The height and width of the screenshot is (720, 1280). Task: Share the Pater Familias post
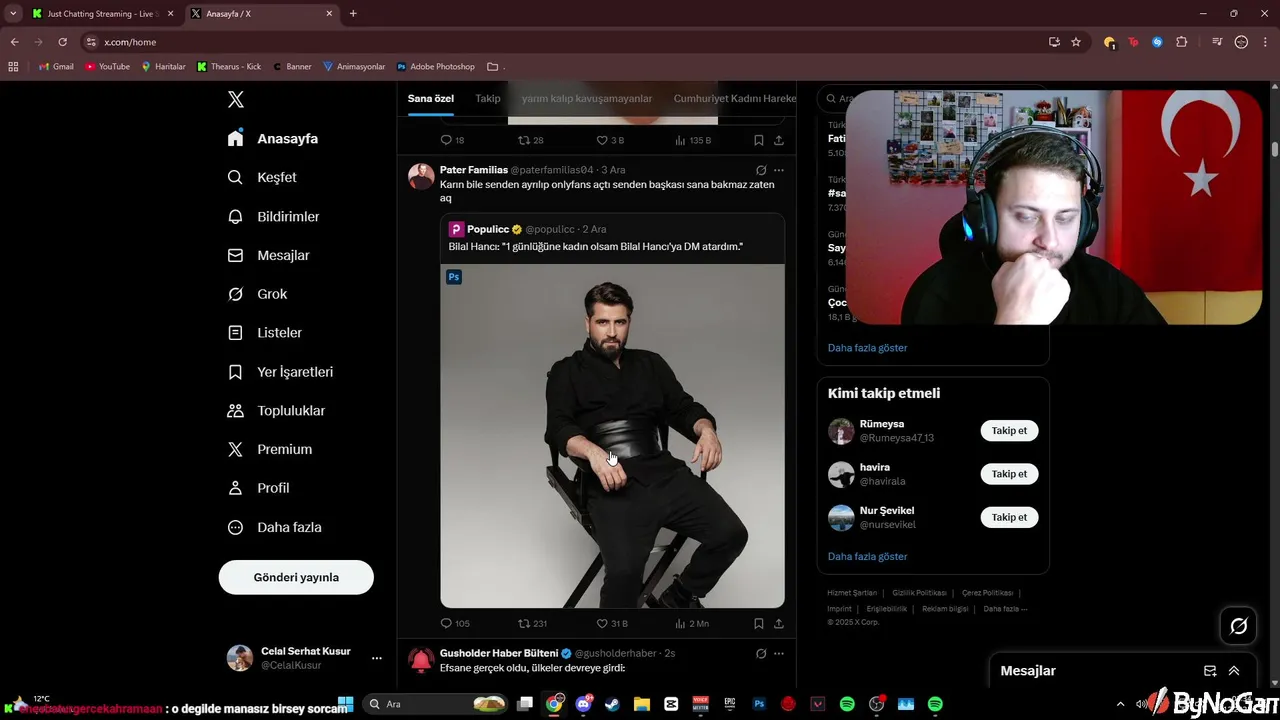pyautogui.click(x=778, y=623)
